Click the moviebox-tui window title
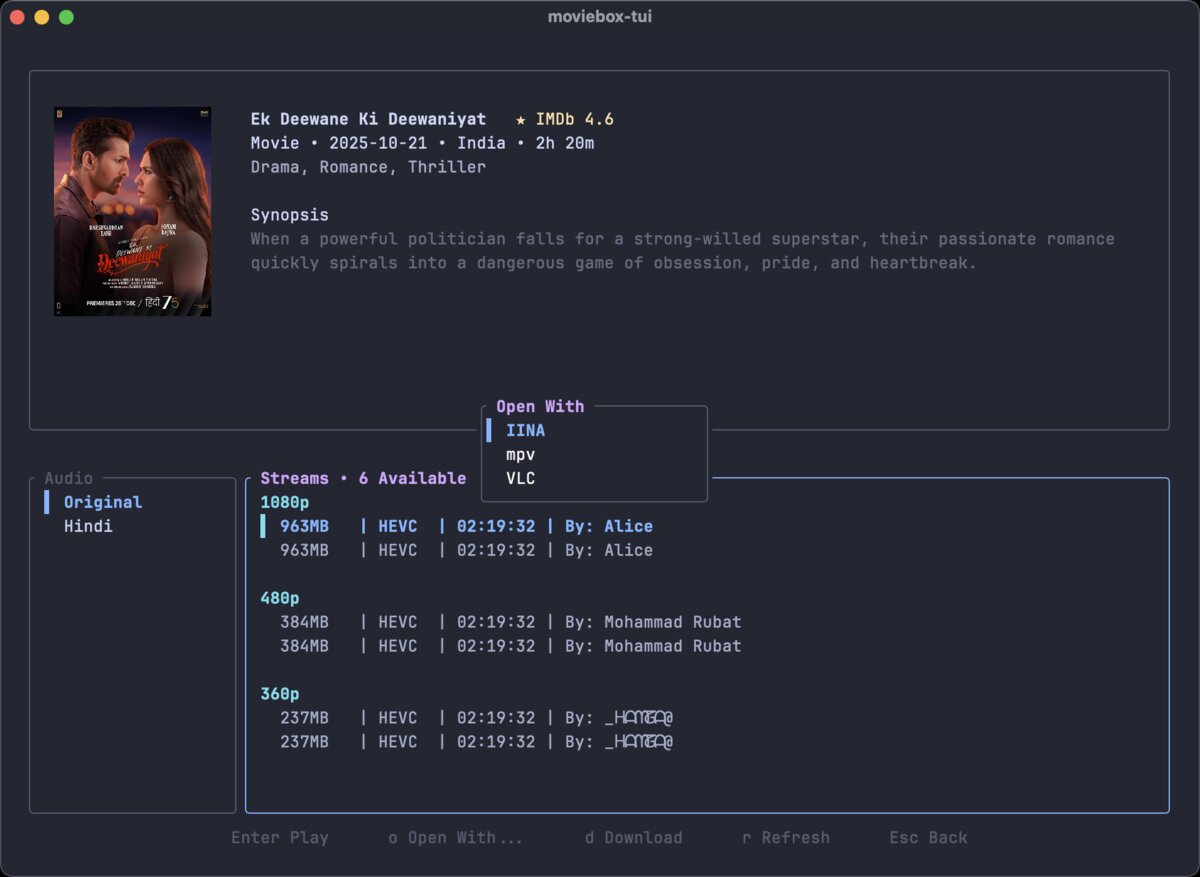The image size is (1200, 877). point(600,17)
